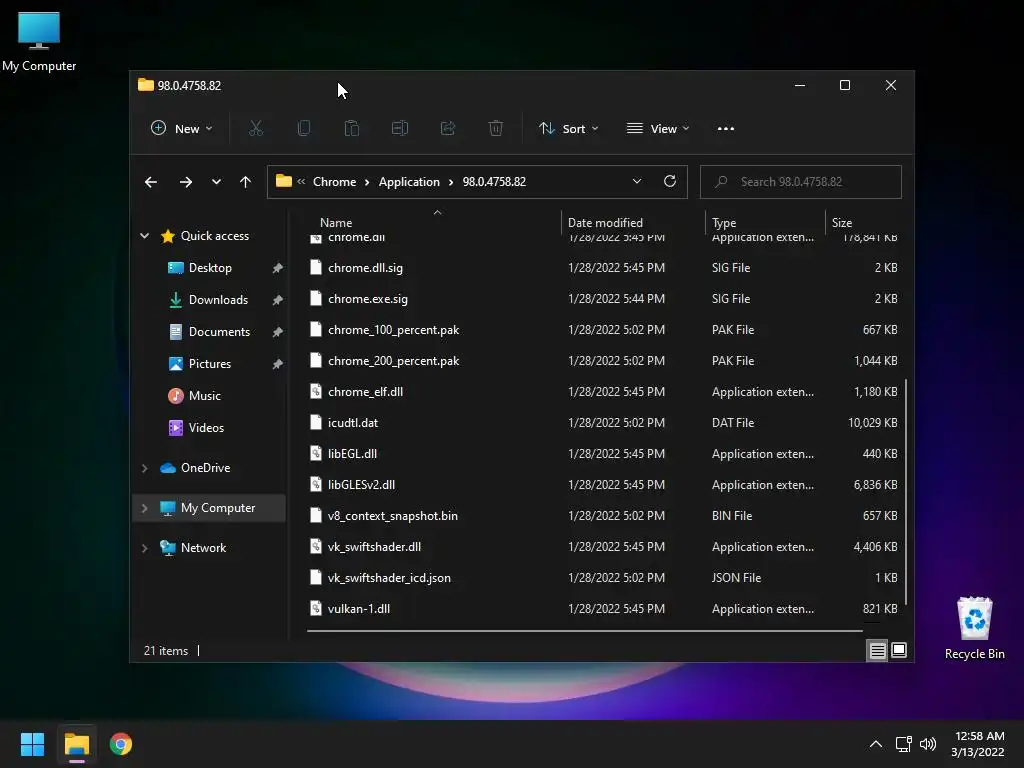This screenshot has width=1024, height=768.
Task: Expand the OneDrive tree node
Action: (x=145, y=468)
